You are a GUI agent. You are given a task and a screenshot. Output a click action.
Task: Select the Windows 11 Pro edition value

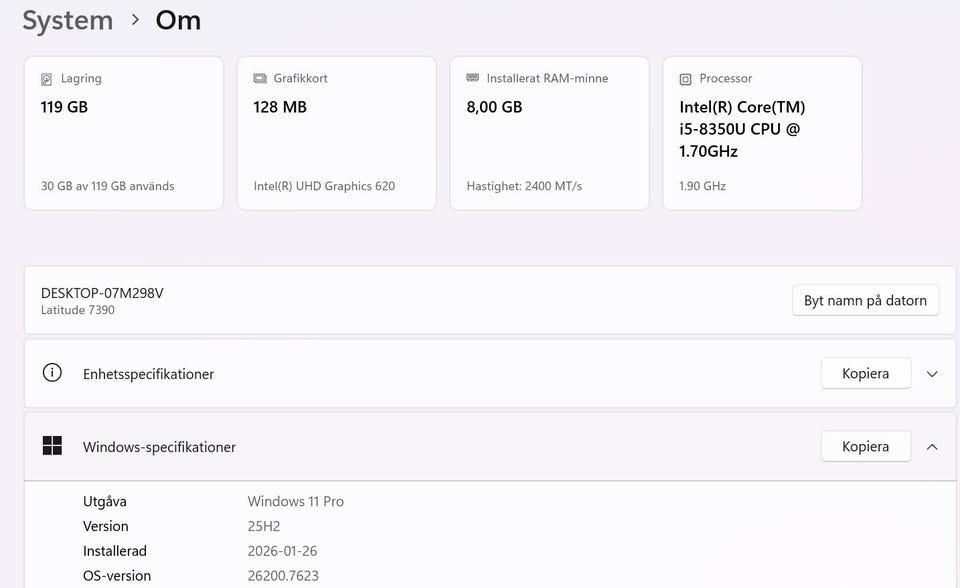click(x=296, y=501)
